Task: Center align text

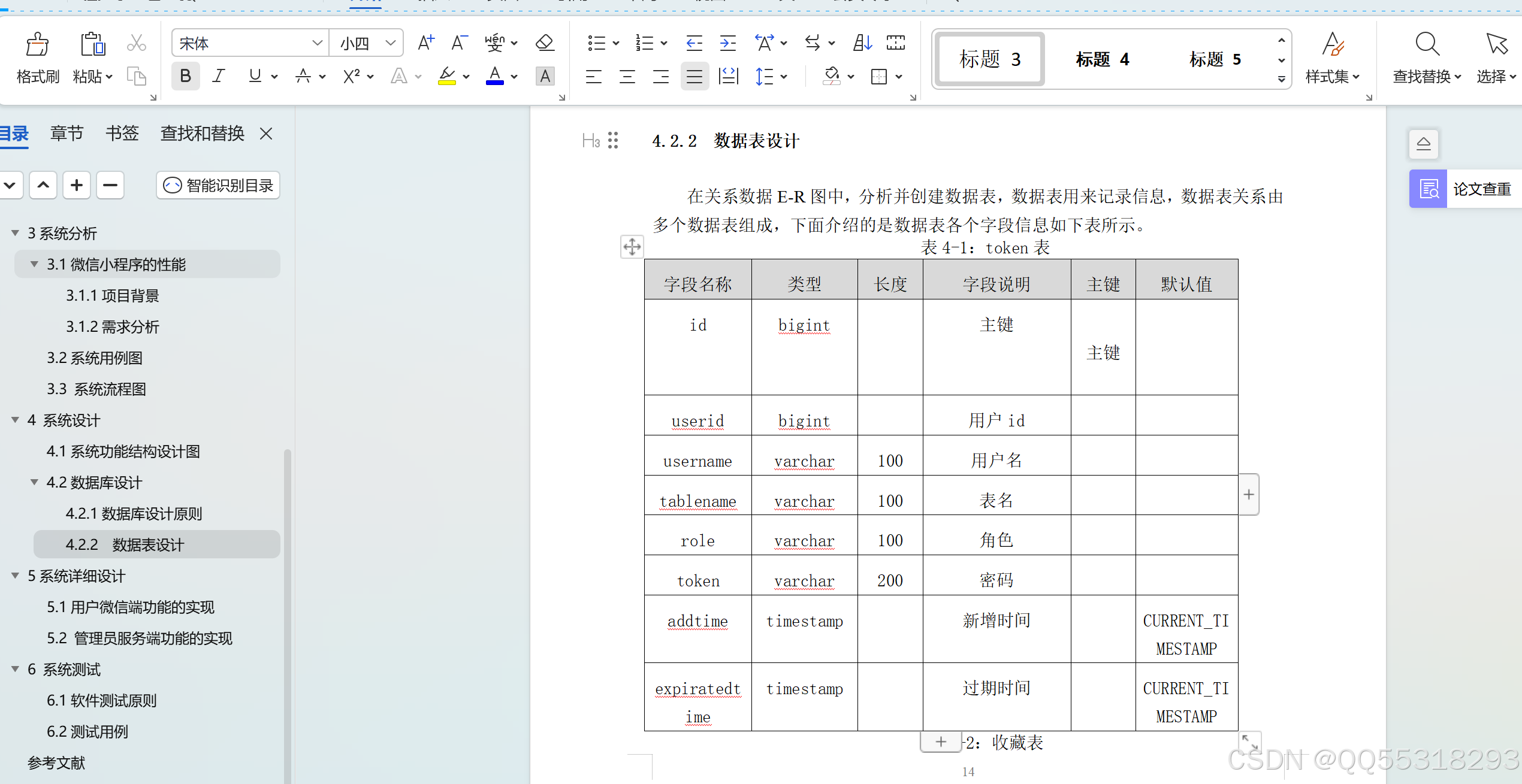Action: point(627,76)
